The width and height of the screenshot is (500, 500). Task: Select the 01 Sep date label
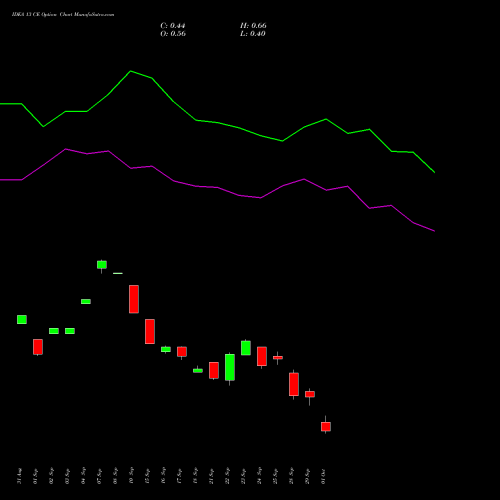pyautogui.click(x=36, y=476)
